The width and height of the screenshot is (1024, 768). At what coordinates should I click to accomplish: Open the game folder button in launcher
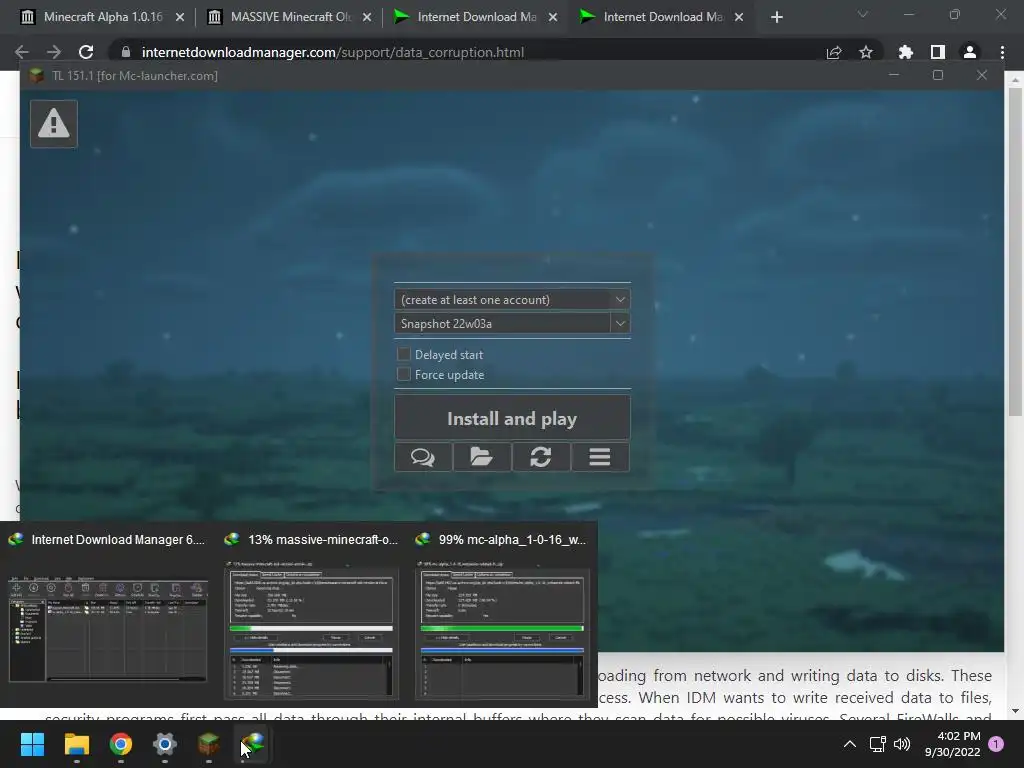click(481, 456)
